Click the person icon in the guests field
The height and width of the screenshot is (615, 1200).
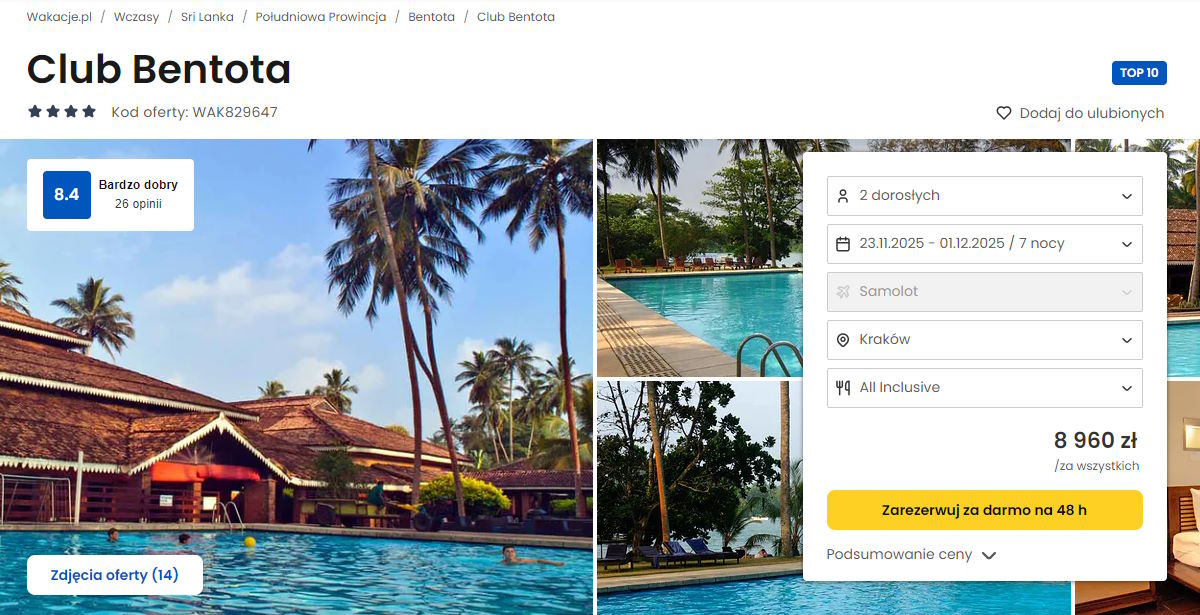click(x=842, y=195)
